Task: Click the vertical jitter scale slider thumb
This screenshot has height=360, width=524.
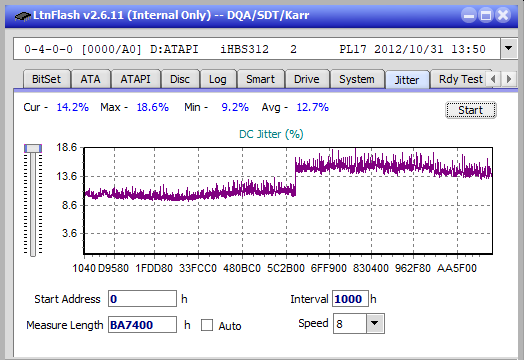Action: (33, 148)
